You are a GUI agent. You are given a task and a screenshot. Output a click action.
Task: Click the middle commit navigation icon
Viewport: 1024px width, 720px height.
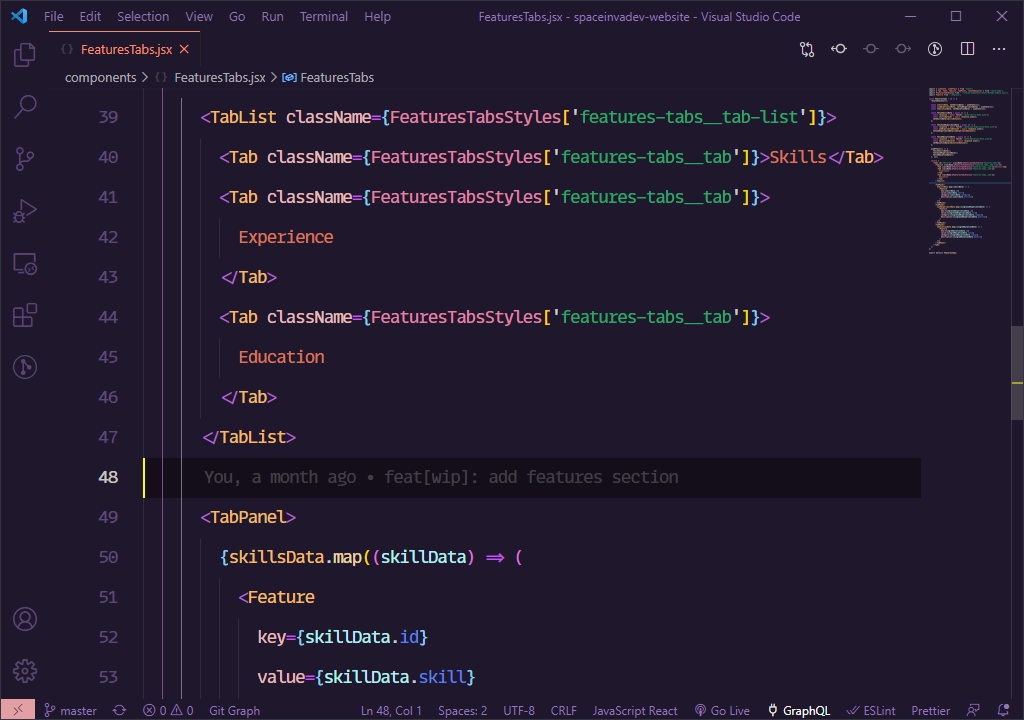pos(871,49)
